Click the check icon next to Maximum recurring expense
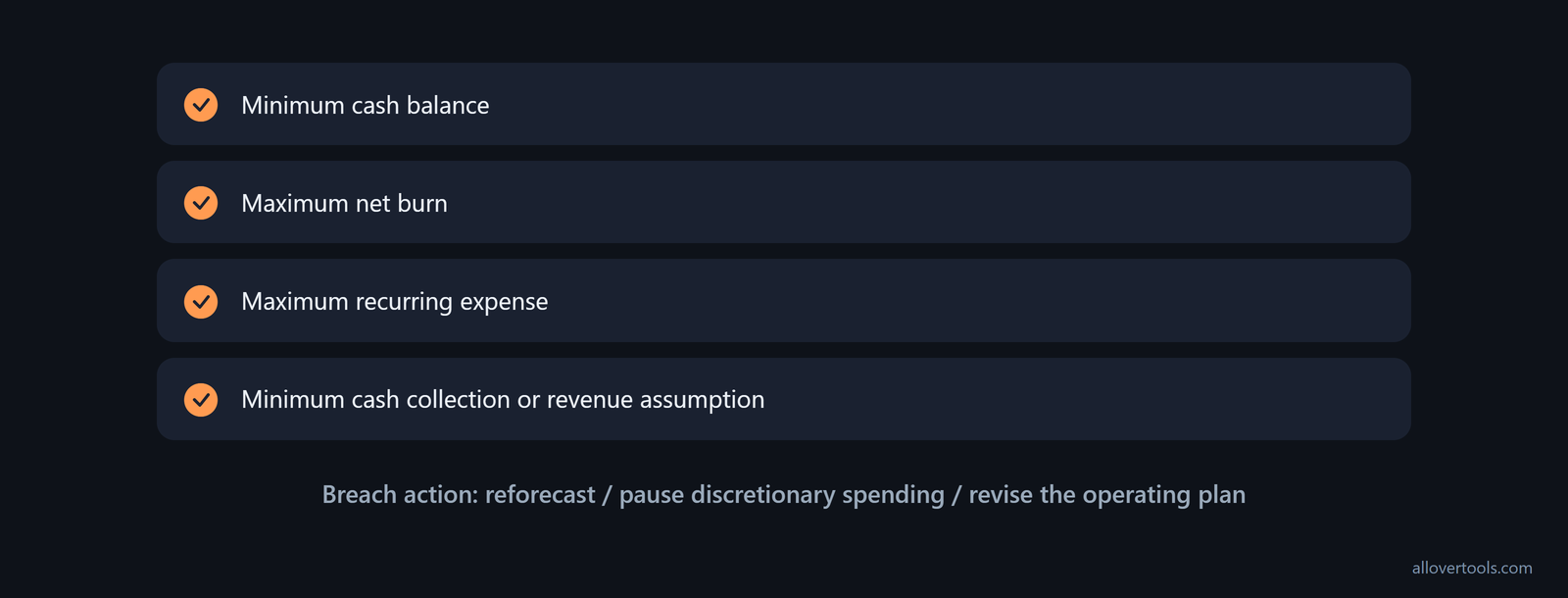 click(201, 301)
